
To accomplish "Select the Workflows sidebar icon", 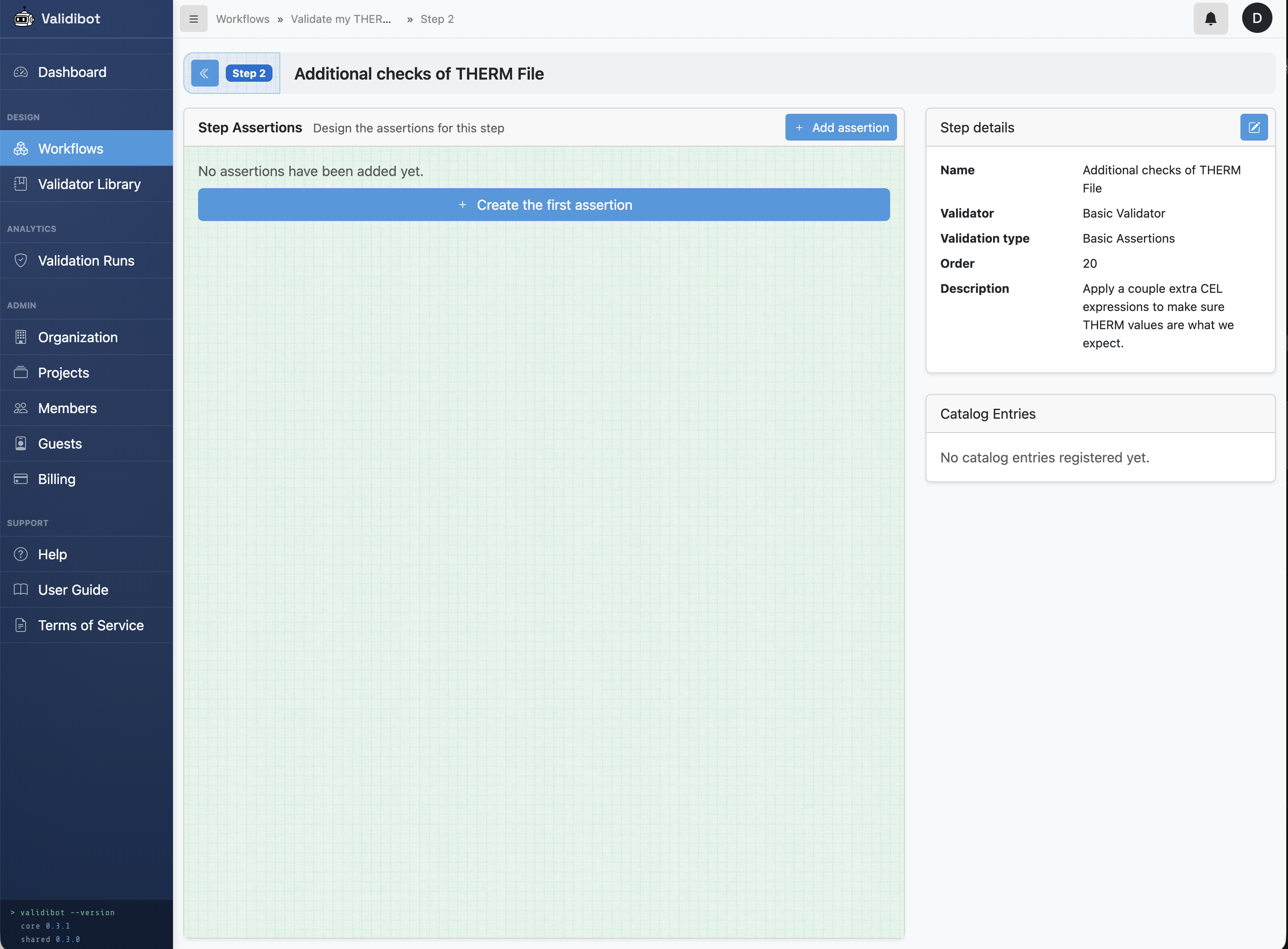I will tap(21, 148).
